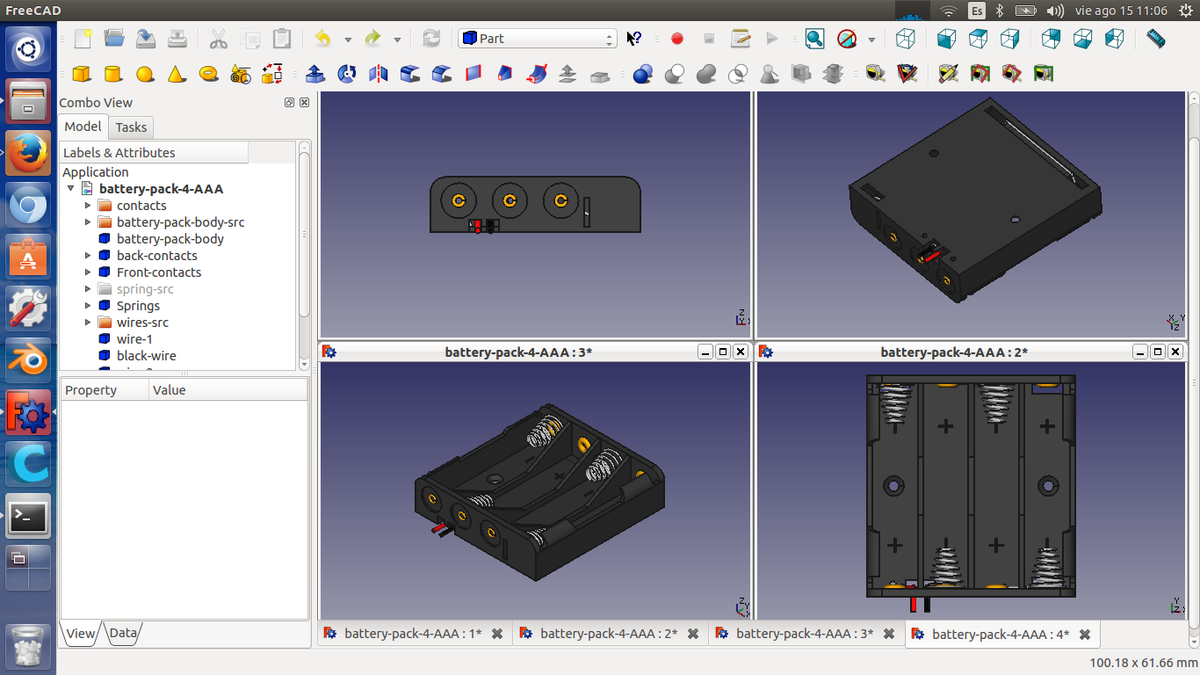Start macro recording with the red button

tap(677, 39)
